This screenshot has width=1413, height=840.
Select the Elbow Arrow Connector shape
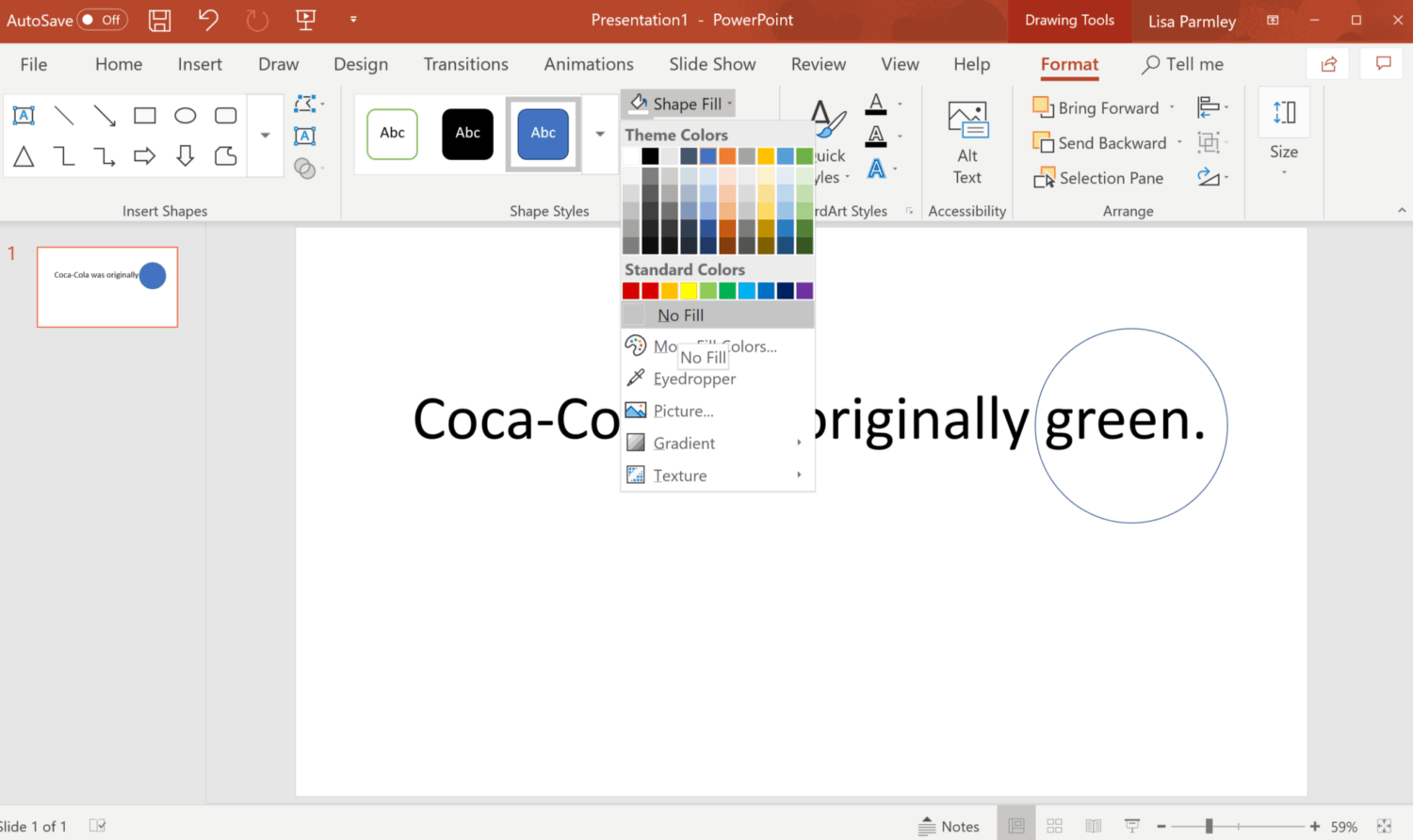click(x=105, y=156)
